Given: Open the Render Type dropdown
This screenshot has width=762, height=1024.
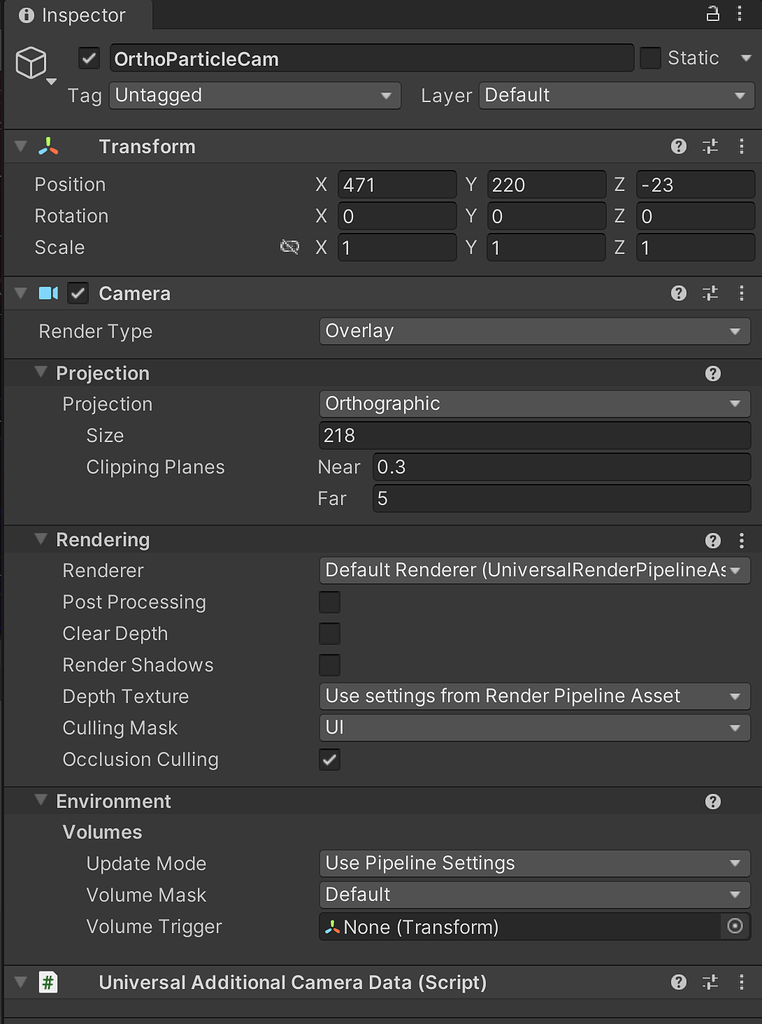Looking at the screenshot, I should pyautogui.click(x=534, y=331).
